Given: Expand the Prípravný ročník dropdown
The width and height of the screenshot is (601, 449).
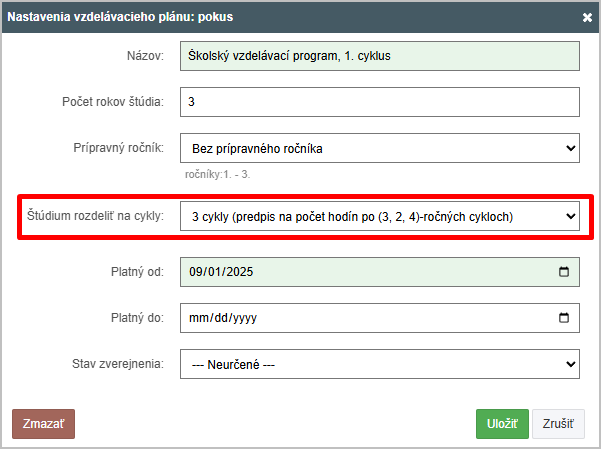Looking at the screenshot, I should 380,148.
